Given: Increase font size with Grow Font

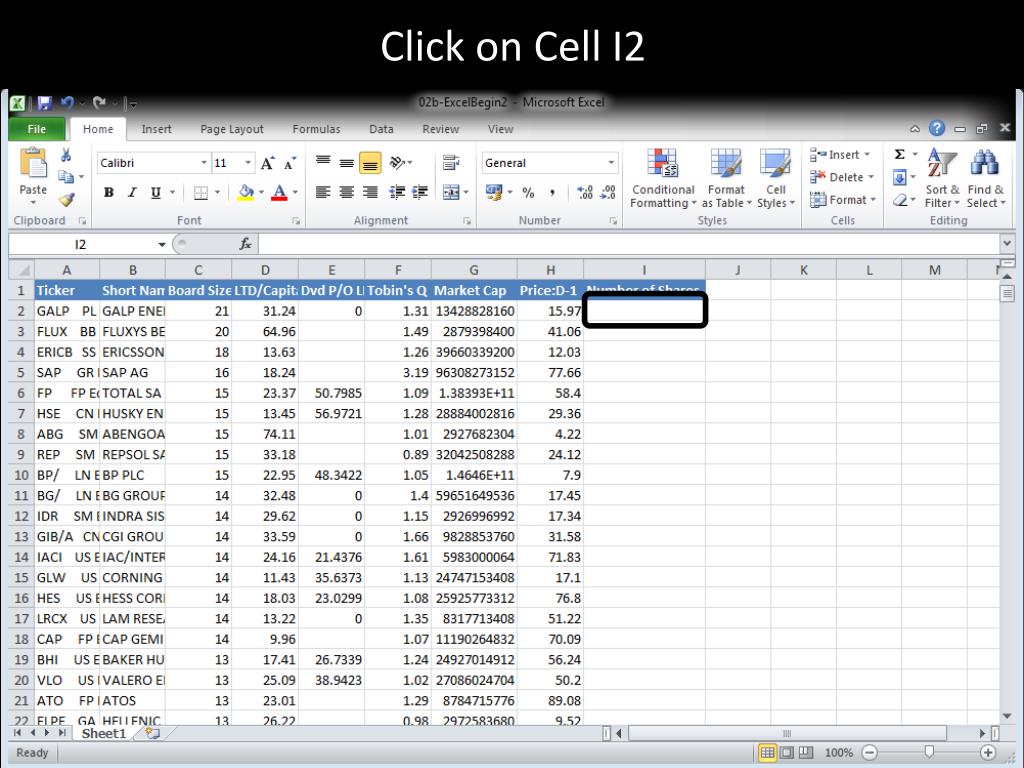Looking at the screenshot, I should tap(267, 163).
